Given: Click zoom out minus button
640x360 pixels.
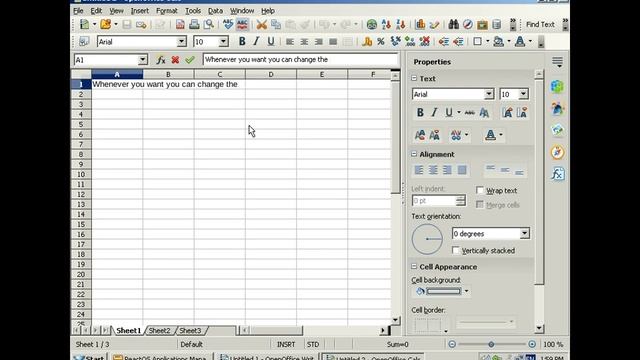Looking at the screenshot, I should click(452, 344).
